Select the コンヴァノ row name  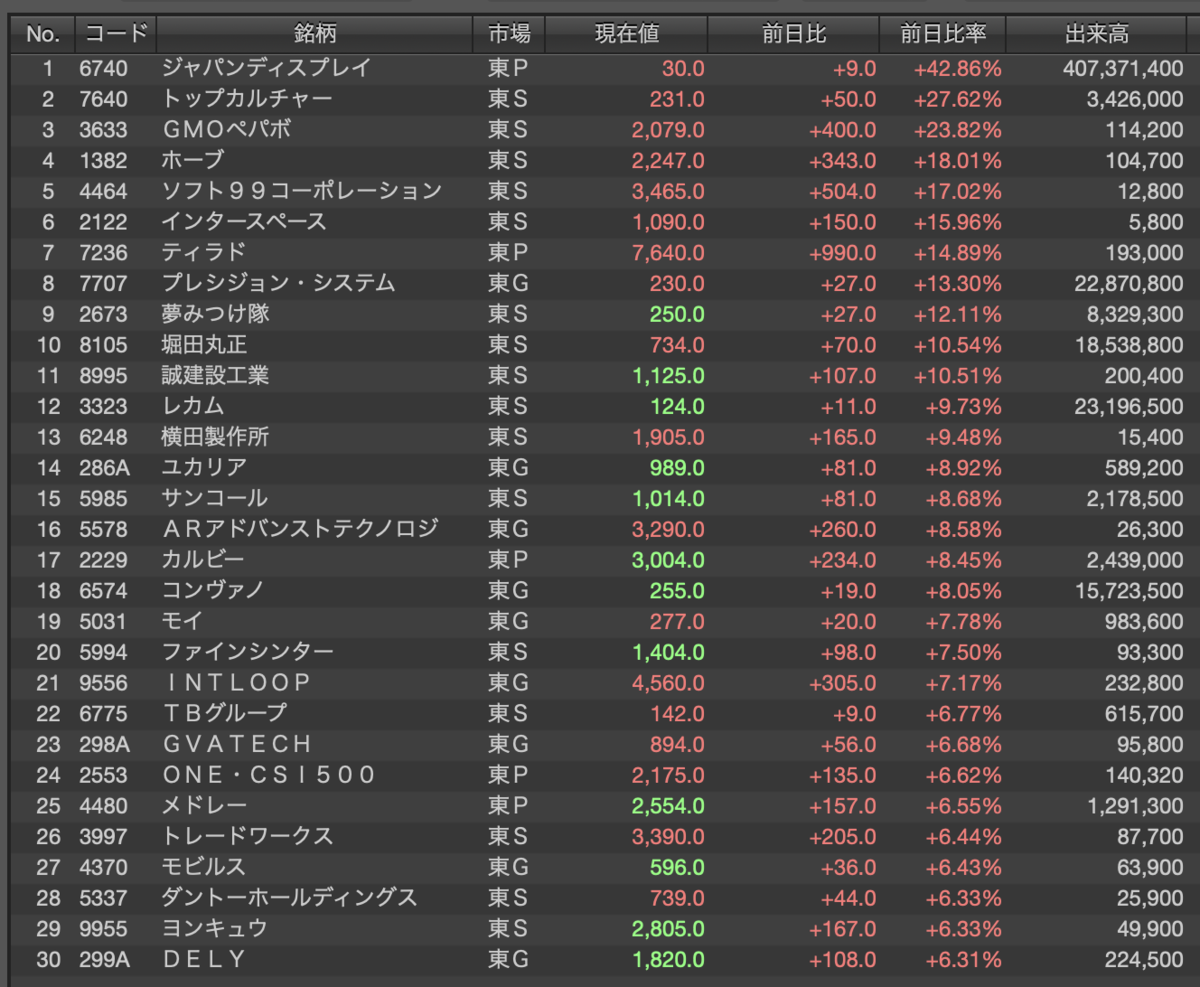click(213, 590)
